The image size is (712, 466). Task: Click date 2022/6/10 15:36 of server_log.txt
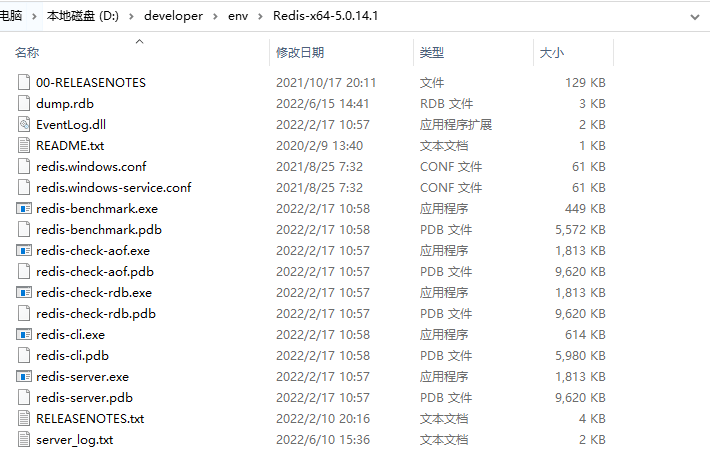point(323,440)
